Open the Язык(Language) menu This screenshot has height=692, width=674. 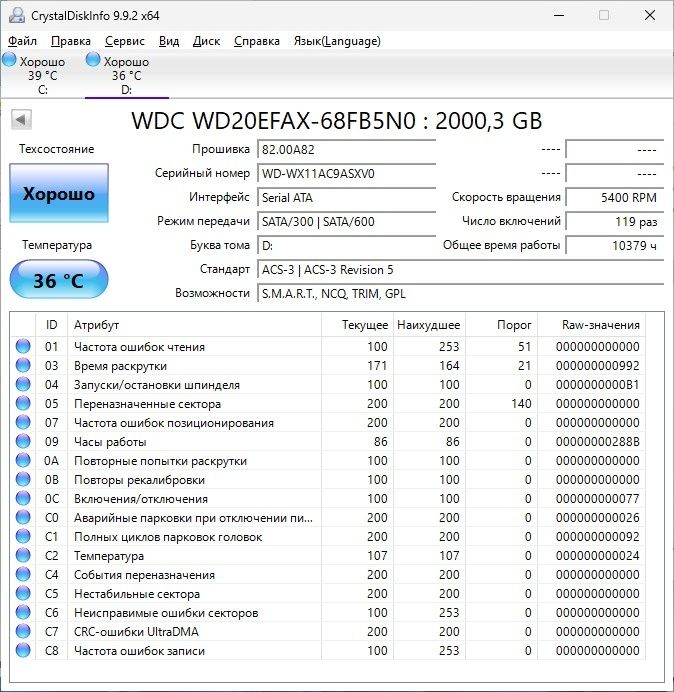tap(337, 41)
